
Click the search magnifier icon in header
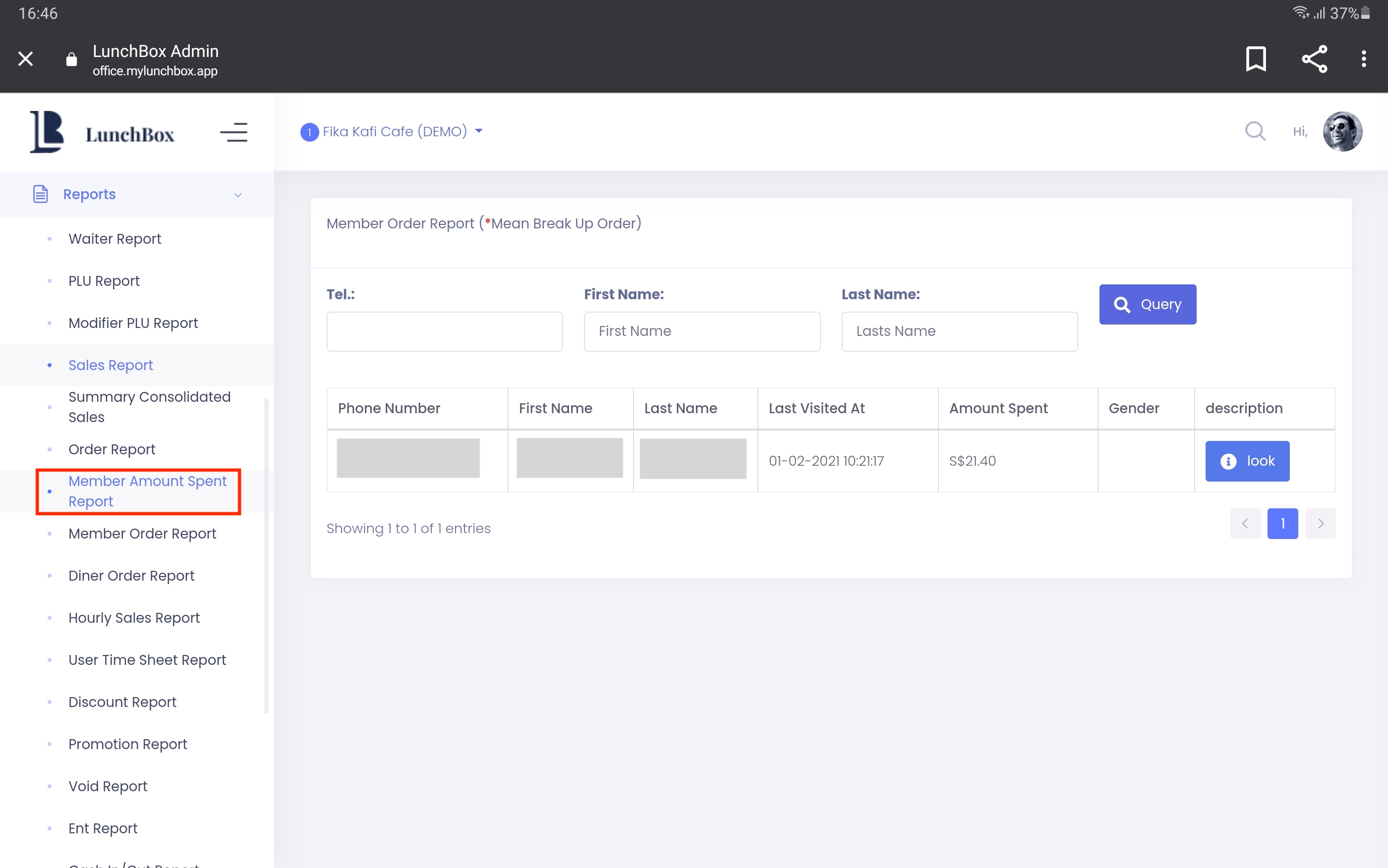[x=1255, y=131]
